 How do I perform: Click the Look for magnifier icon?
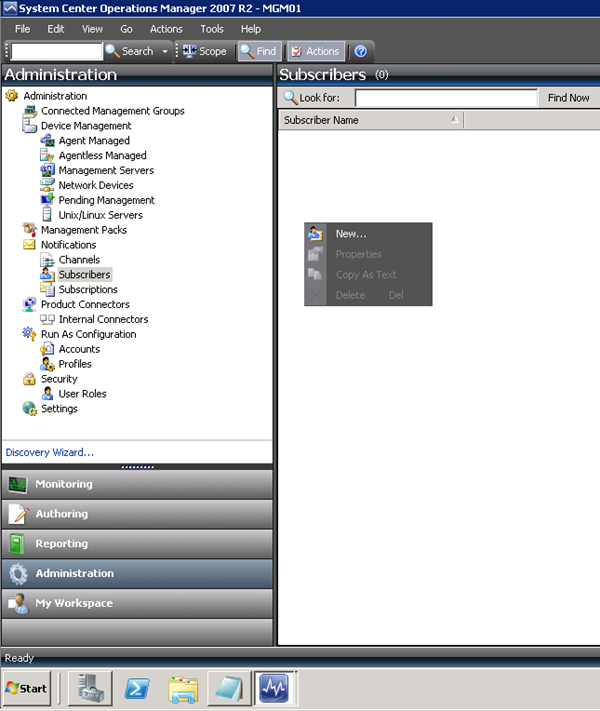point(290,97)
